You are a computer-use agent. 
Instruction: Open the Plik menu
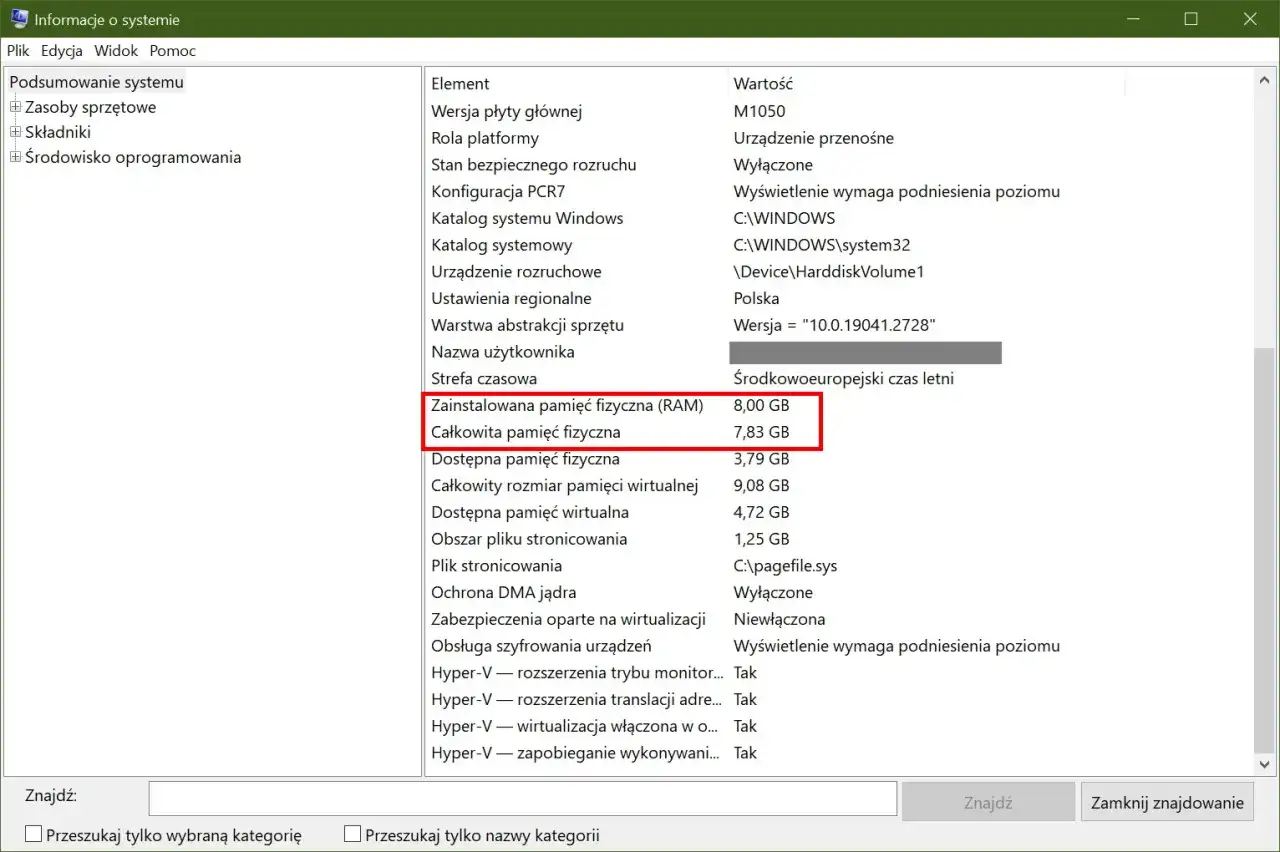click(x=17, y=50)
